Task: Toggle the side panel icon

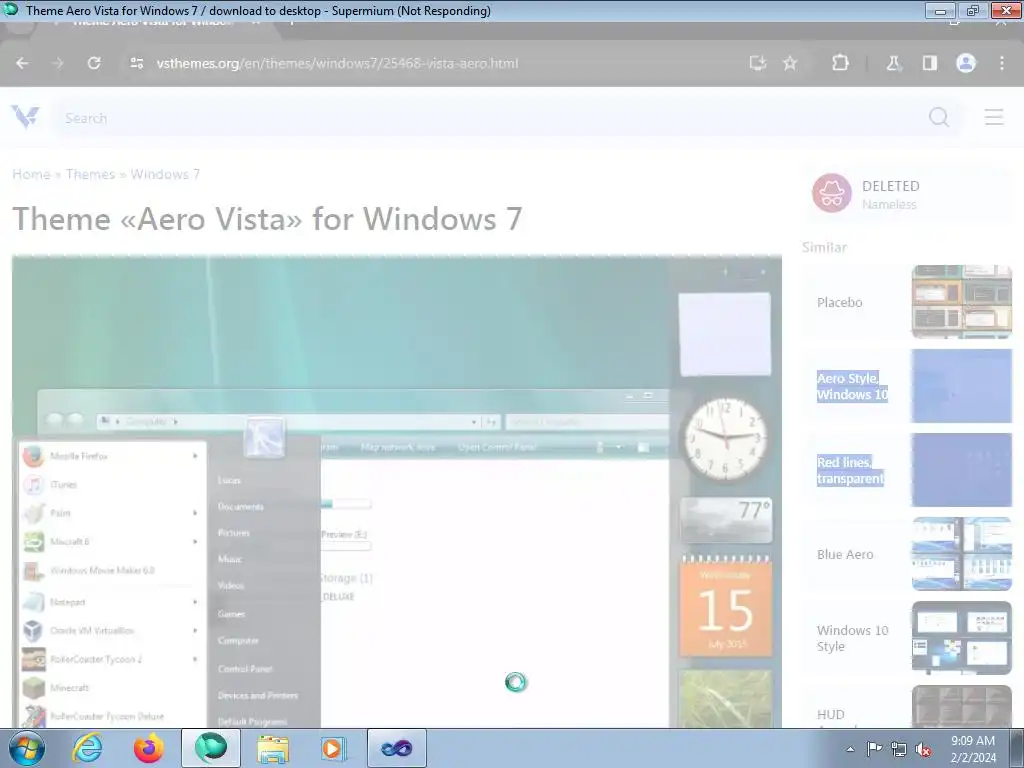Action: (929, 63)
